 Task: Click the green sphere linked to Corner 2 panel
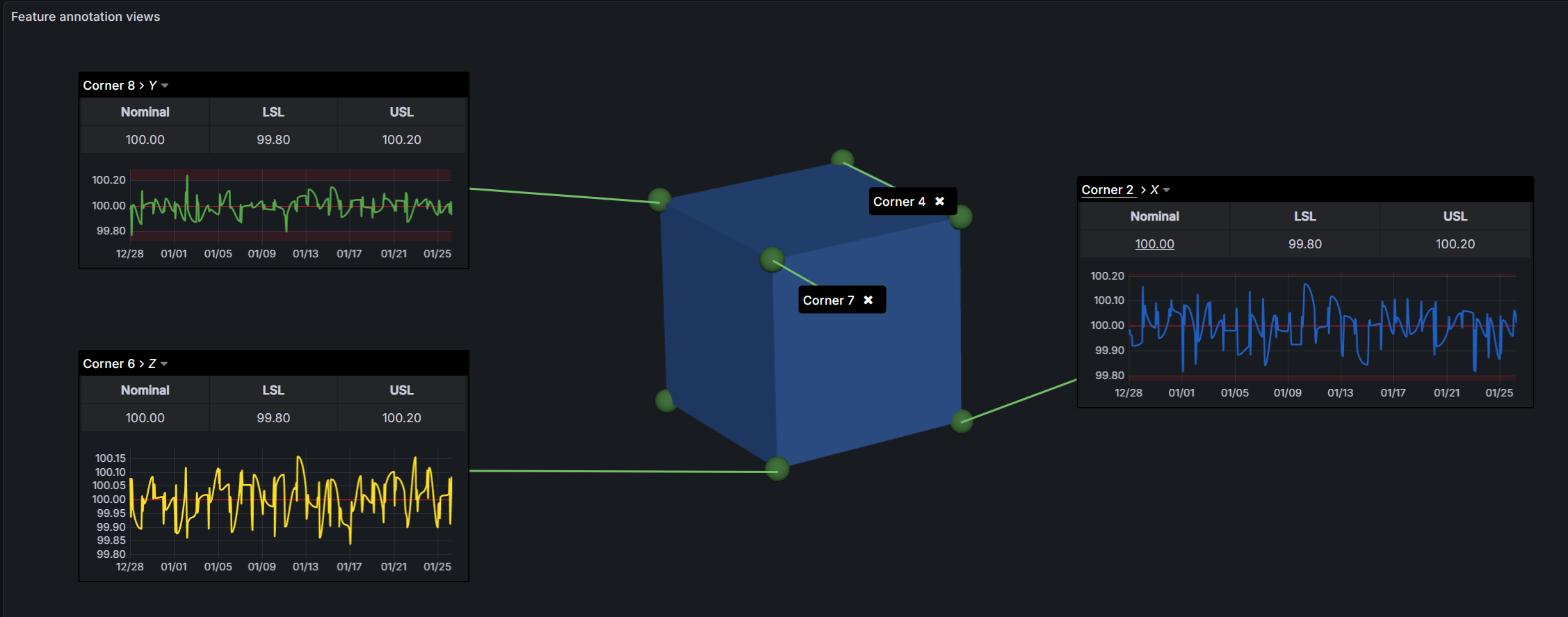[962, 421]
